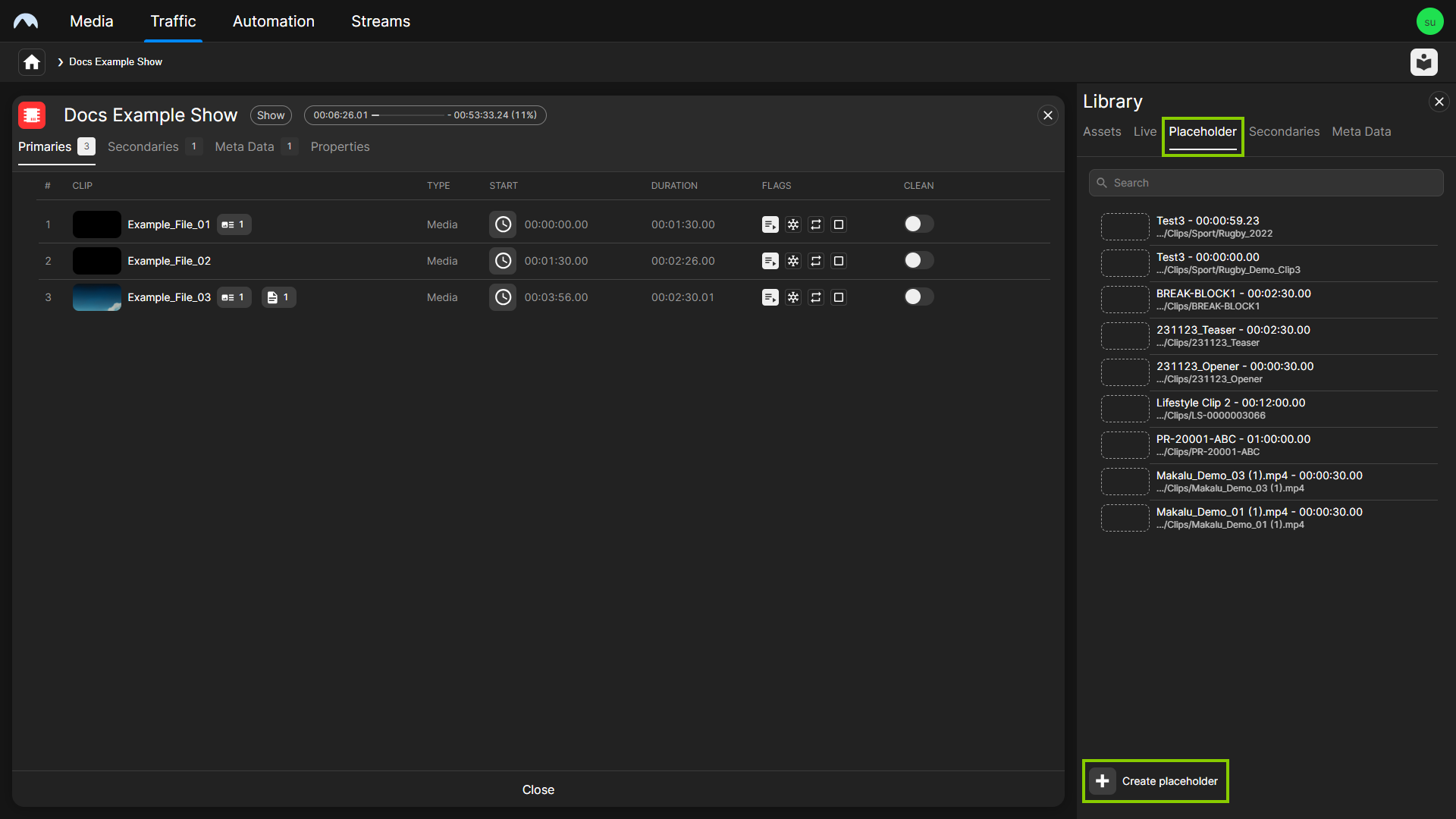Screen dimensions: 1456x819
Task: Enable the Clean toggle for Example_File_01
Action: coord(918,224)
